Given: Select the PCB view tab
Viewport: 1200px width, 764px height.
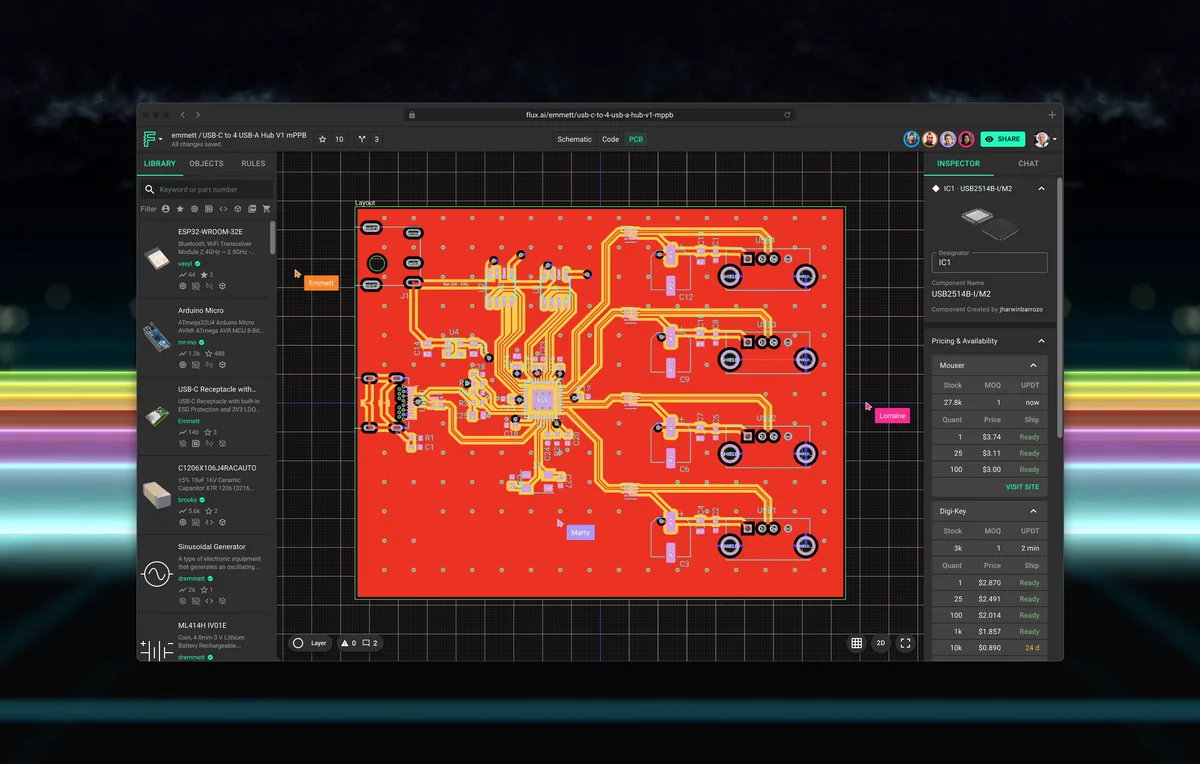Looking at the screenshot, I should tap(636, 139).
